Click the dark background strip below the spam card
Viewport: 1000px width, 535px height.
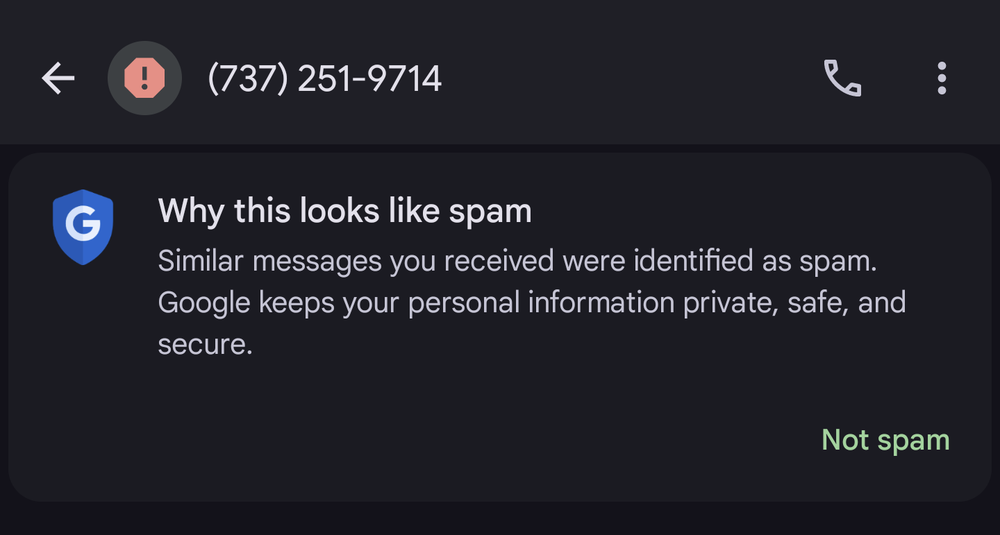[500, 520]
